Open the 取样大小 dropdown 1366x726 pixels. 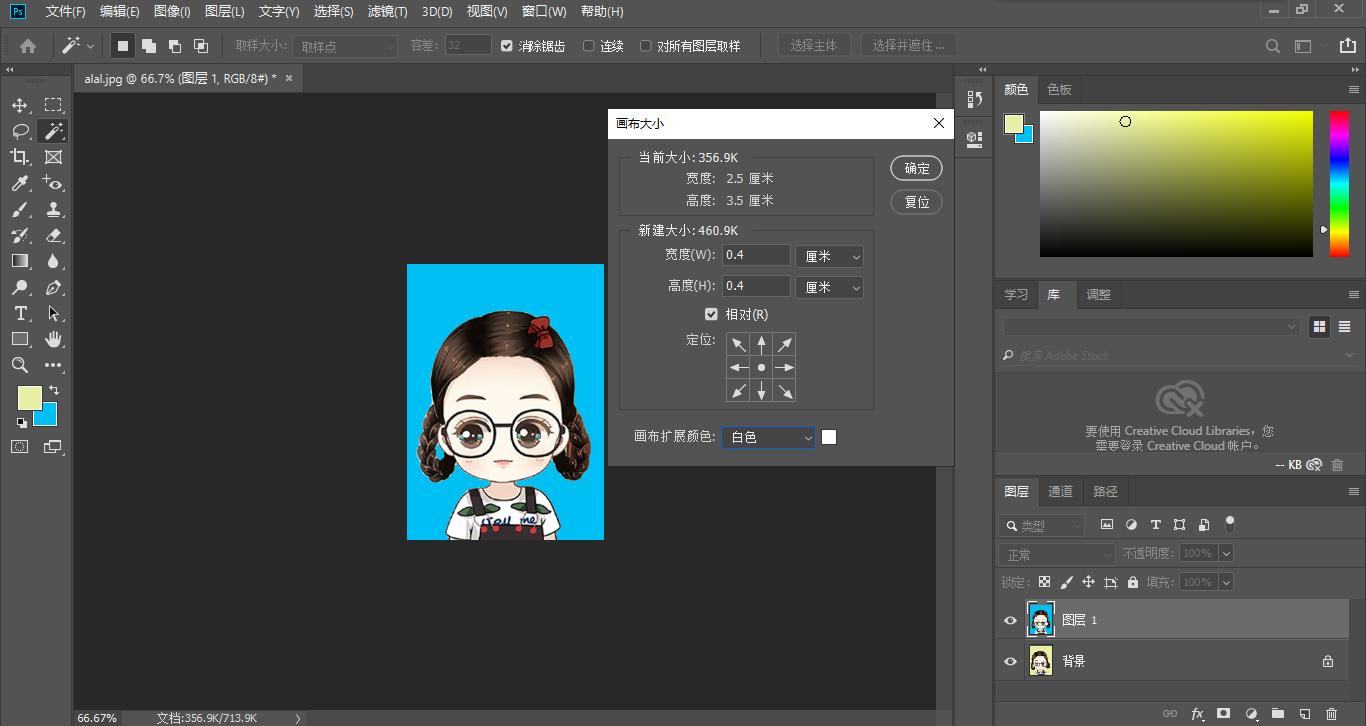345,45
